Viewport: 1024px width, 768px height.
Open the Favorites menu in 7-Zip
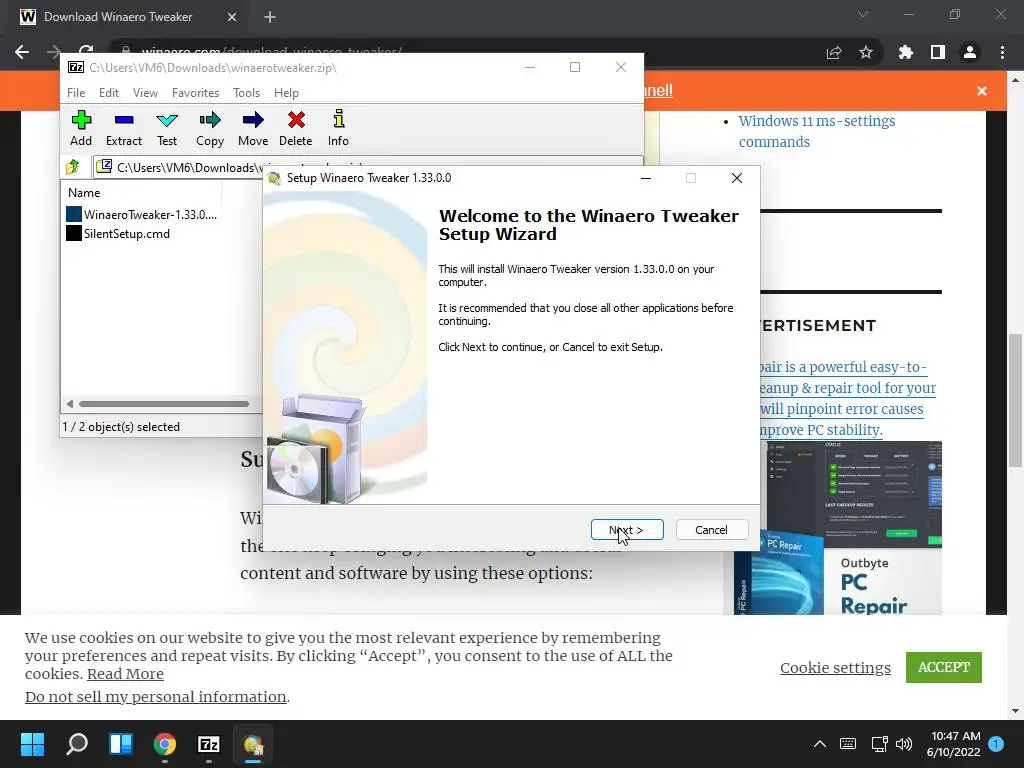[x=195, y=93]
